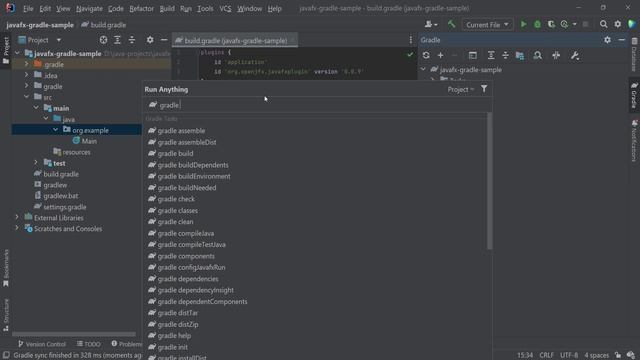Screen dimensions: 640x360
Task: Select opened file locate icon in Project panel
Action: point(103,40)
